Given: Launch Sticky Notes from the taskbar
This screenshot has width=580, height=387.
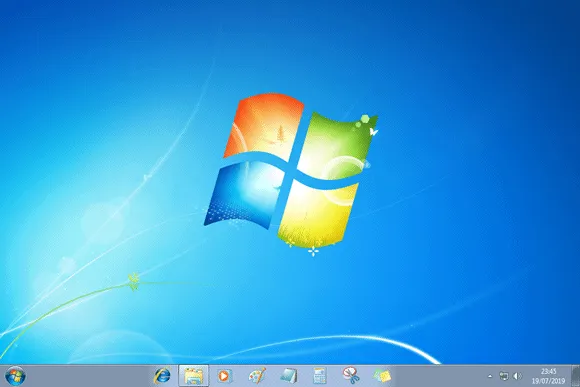Looking at the screenshot, I should (x=382, y=376).
